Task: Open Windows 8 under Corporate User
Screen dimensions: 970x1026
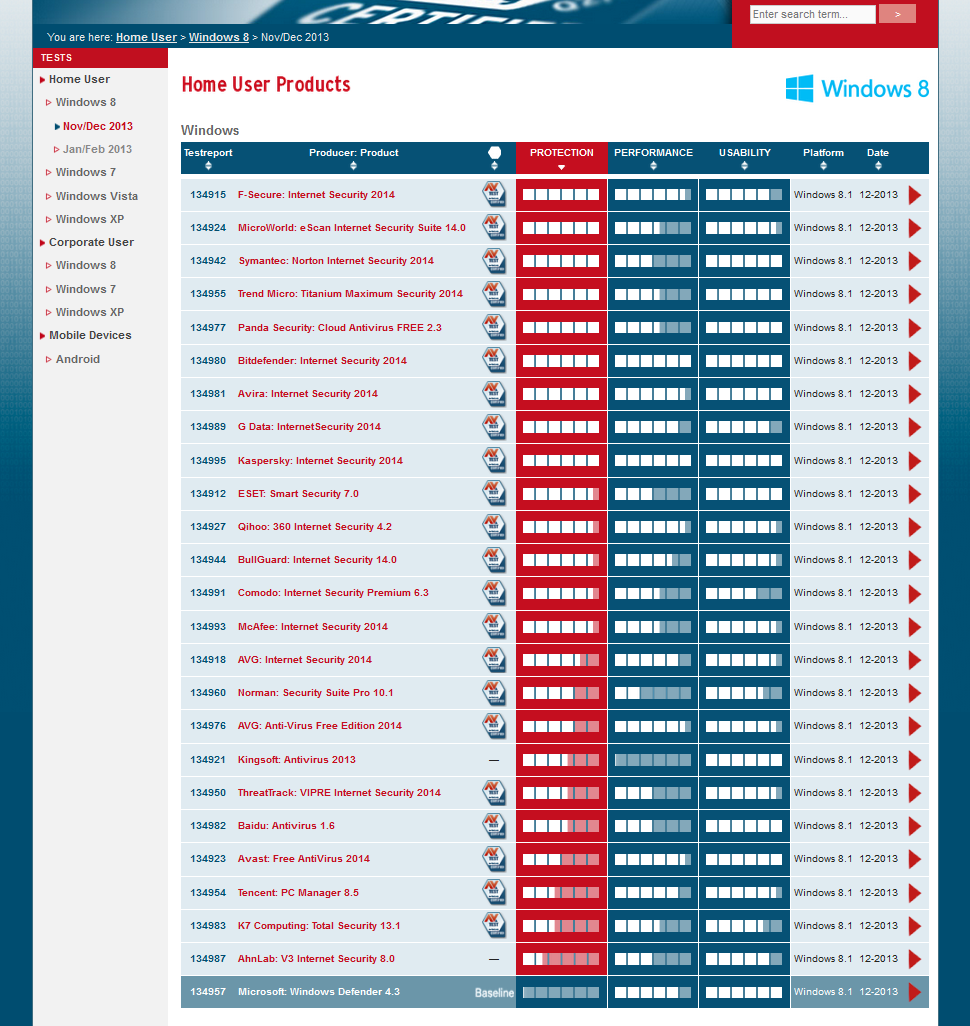Action: tap(86, 265)
